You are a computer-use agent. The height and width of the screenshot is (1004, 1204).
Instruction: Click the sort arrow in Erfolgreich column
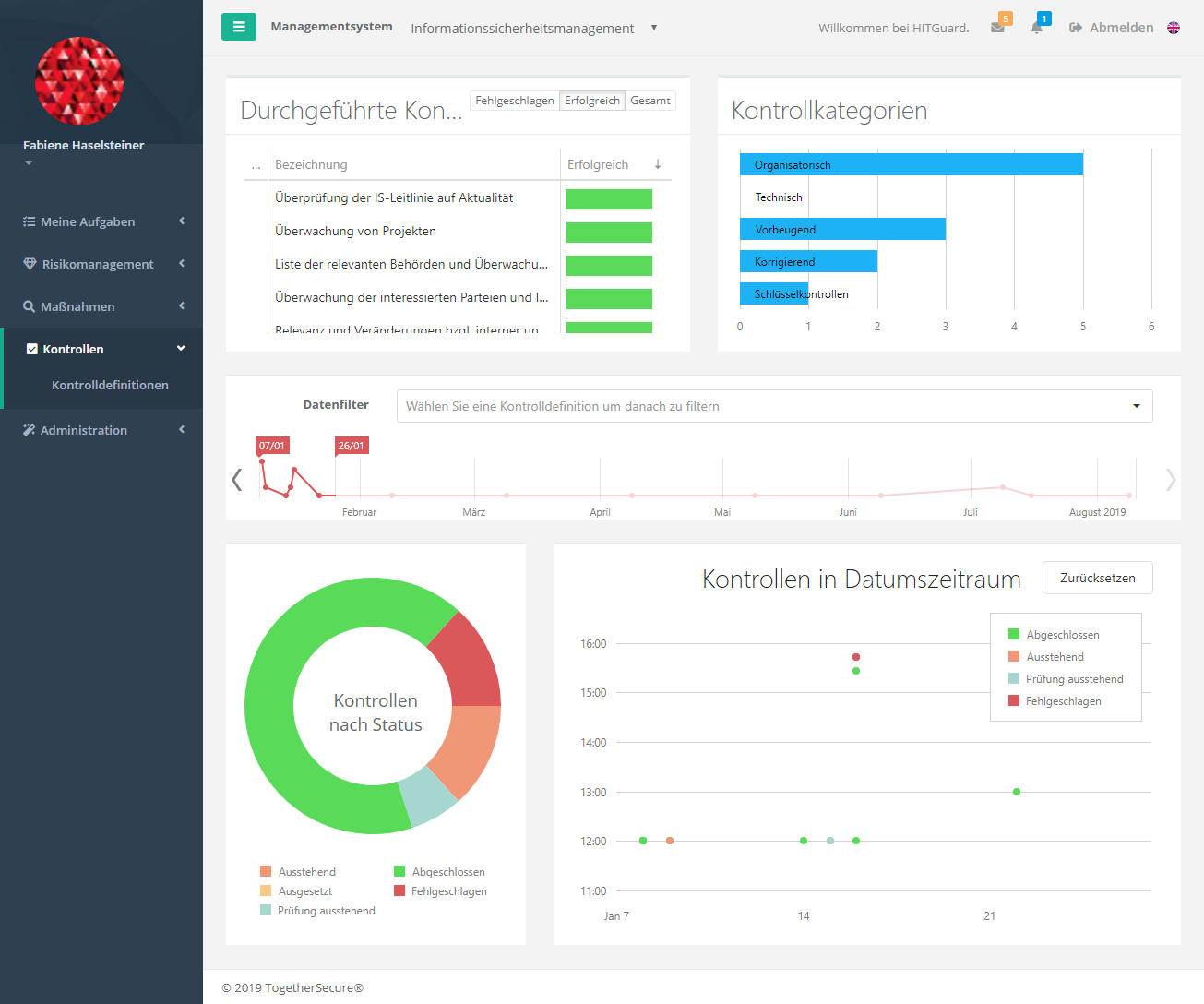point(658,164)
